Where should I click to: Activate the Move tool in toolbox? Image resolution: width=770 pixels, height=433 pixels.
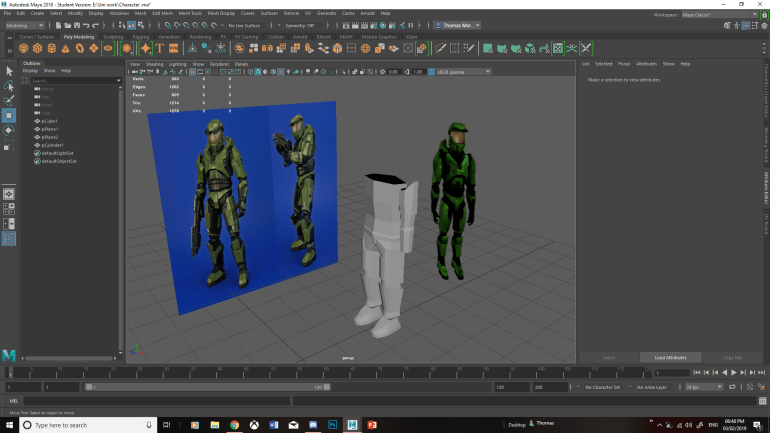point(9,116)
